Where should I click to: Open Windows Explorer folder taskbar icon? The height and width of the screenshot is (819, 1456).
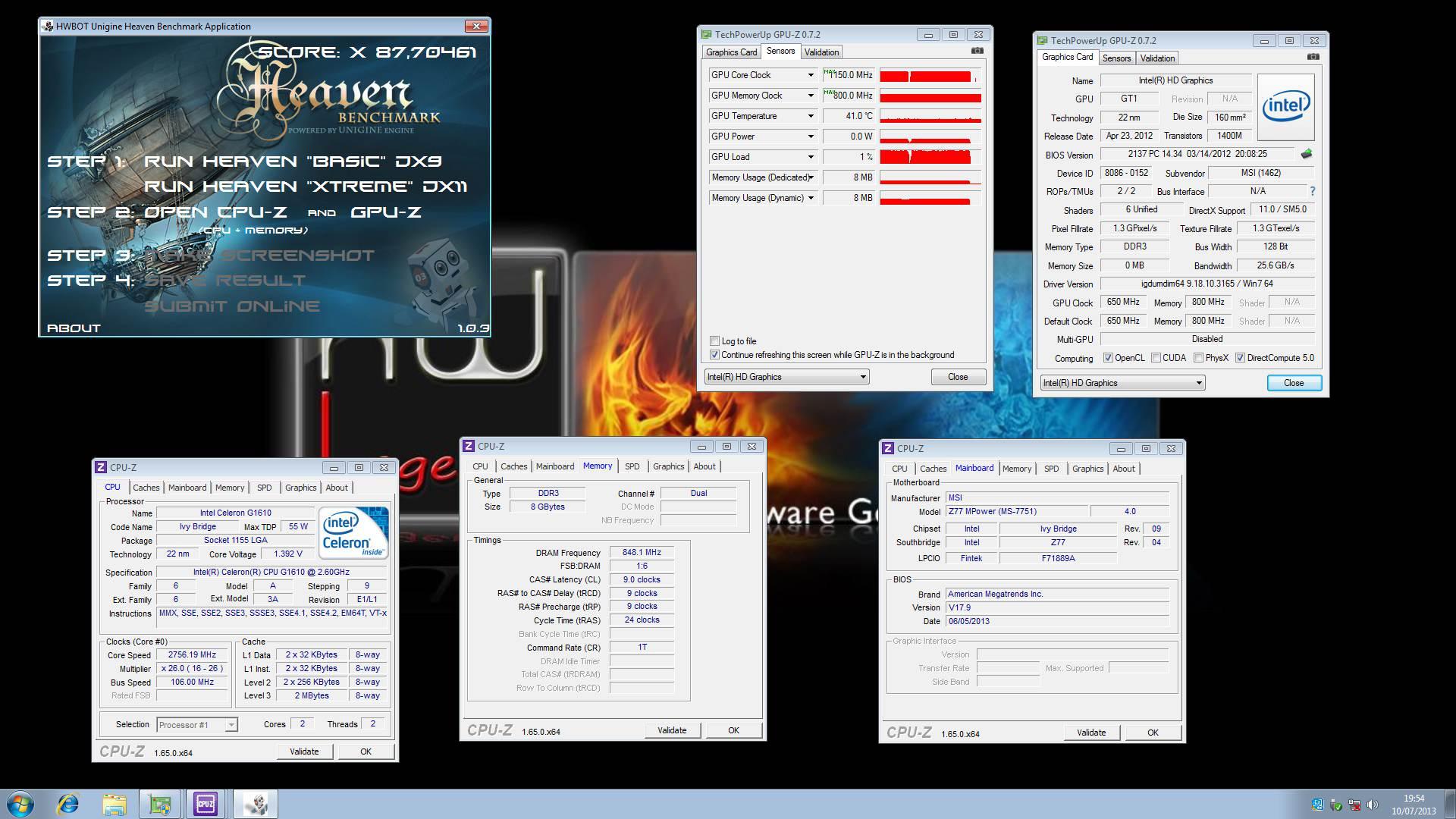click(x=115, y=804)
